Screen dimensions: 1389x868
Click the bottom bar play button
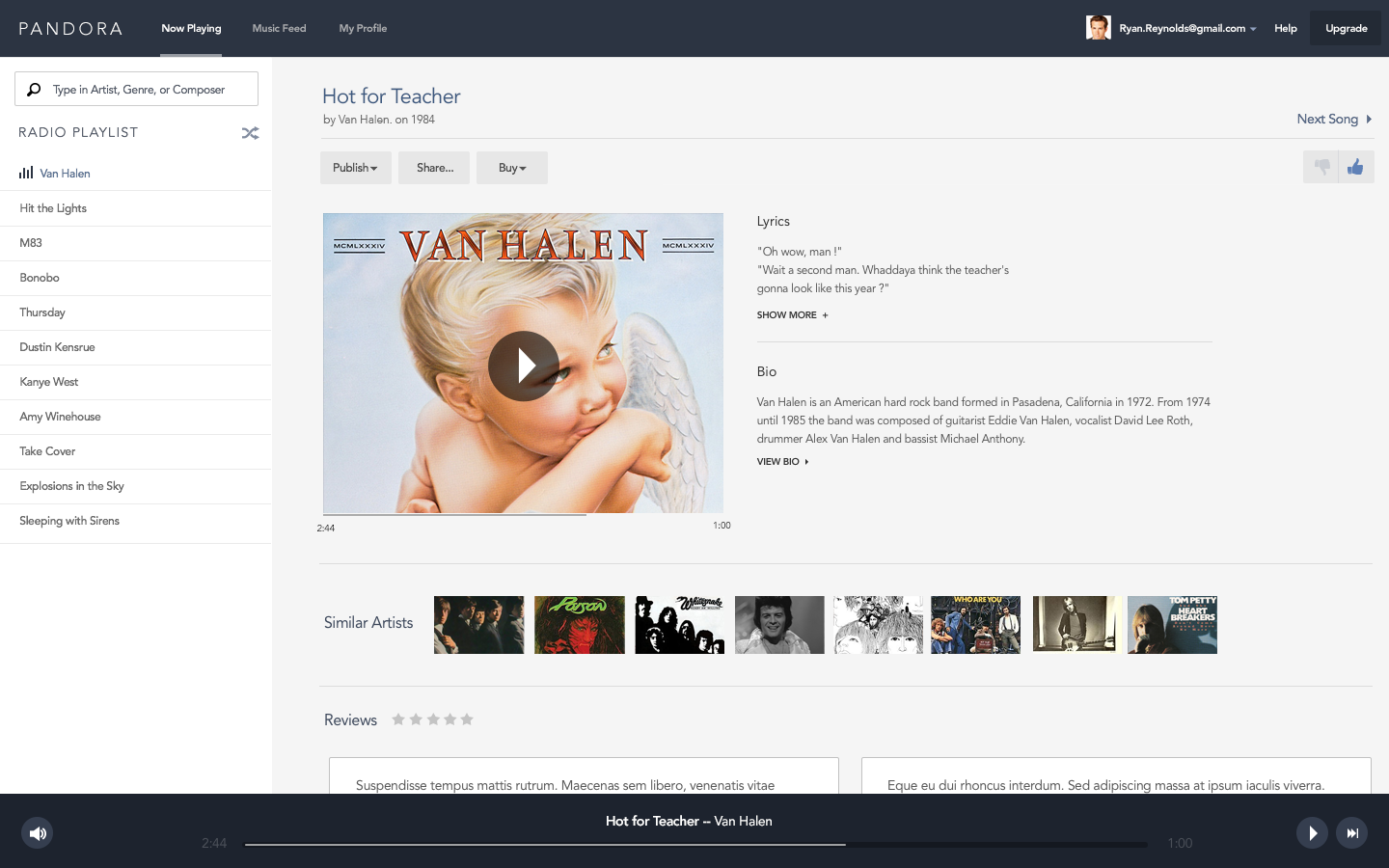click(1312, 833)
